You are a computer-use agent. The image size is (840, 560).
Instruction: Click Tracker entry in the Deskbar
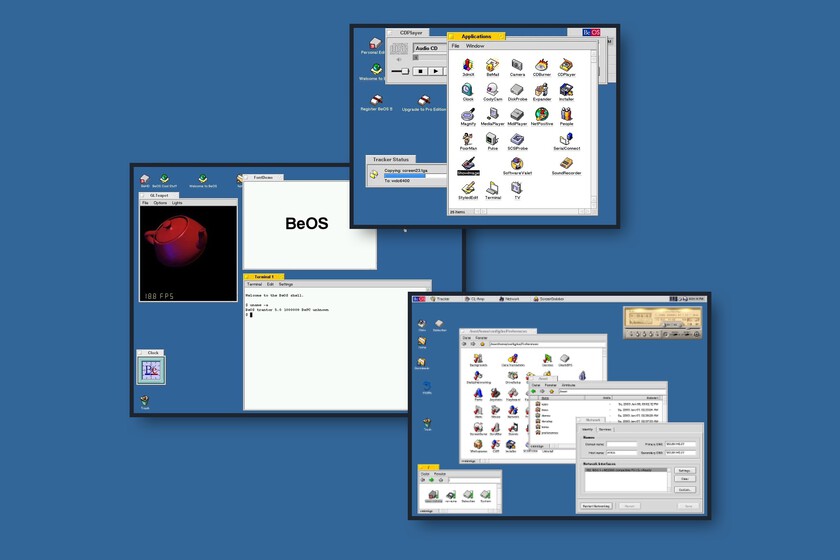[x=440, y=299]
